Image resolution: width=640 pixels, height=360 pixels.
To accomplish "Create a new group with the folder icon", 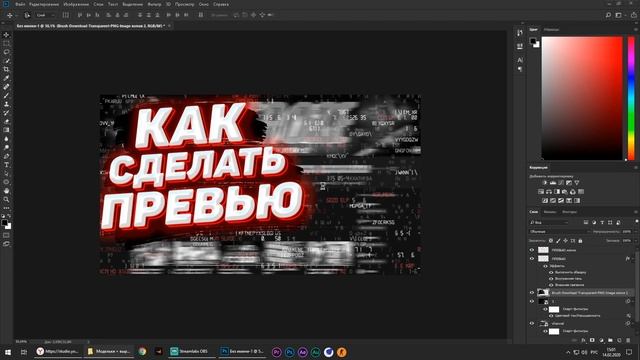I will (x=610, y=340).
